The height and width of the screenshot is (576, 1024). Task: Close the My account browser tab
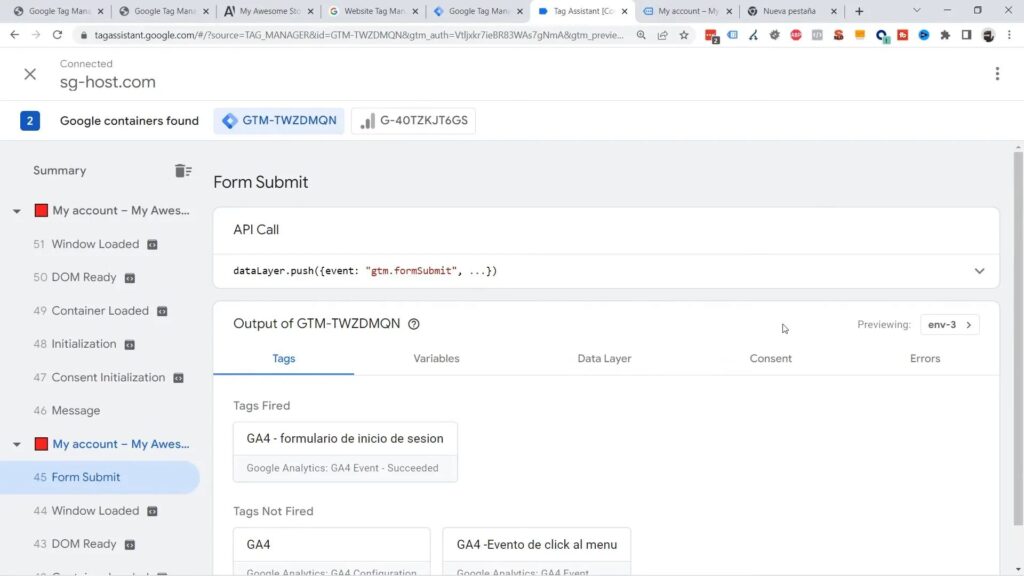coord(729,11)
